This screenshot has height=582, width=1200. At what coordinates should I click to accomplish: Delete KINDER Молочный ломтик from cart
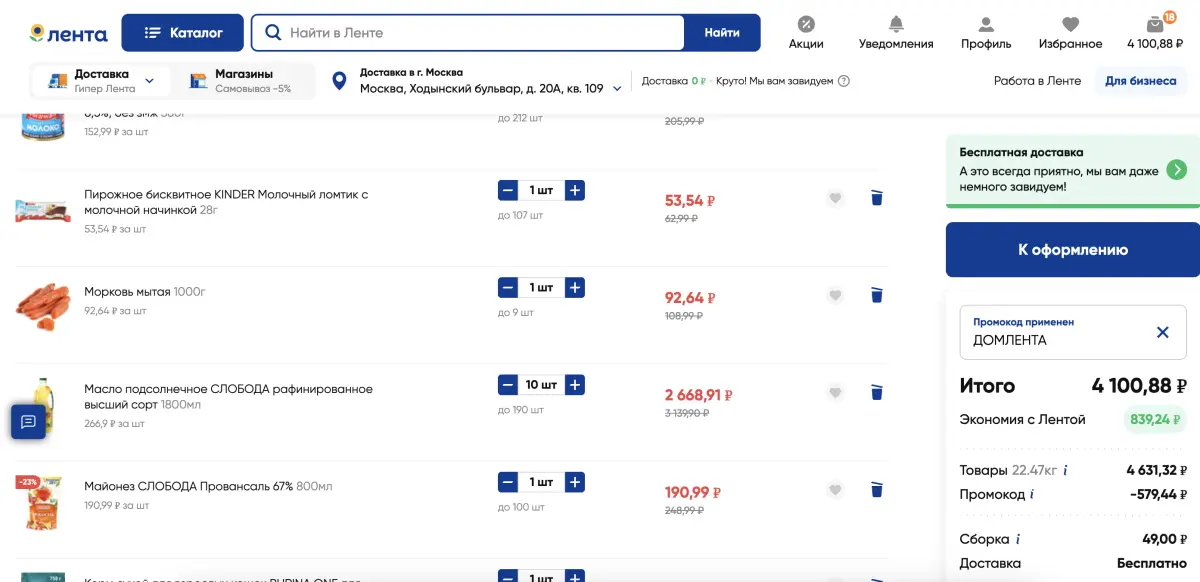point(877,198)
